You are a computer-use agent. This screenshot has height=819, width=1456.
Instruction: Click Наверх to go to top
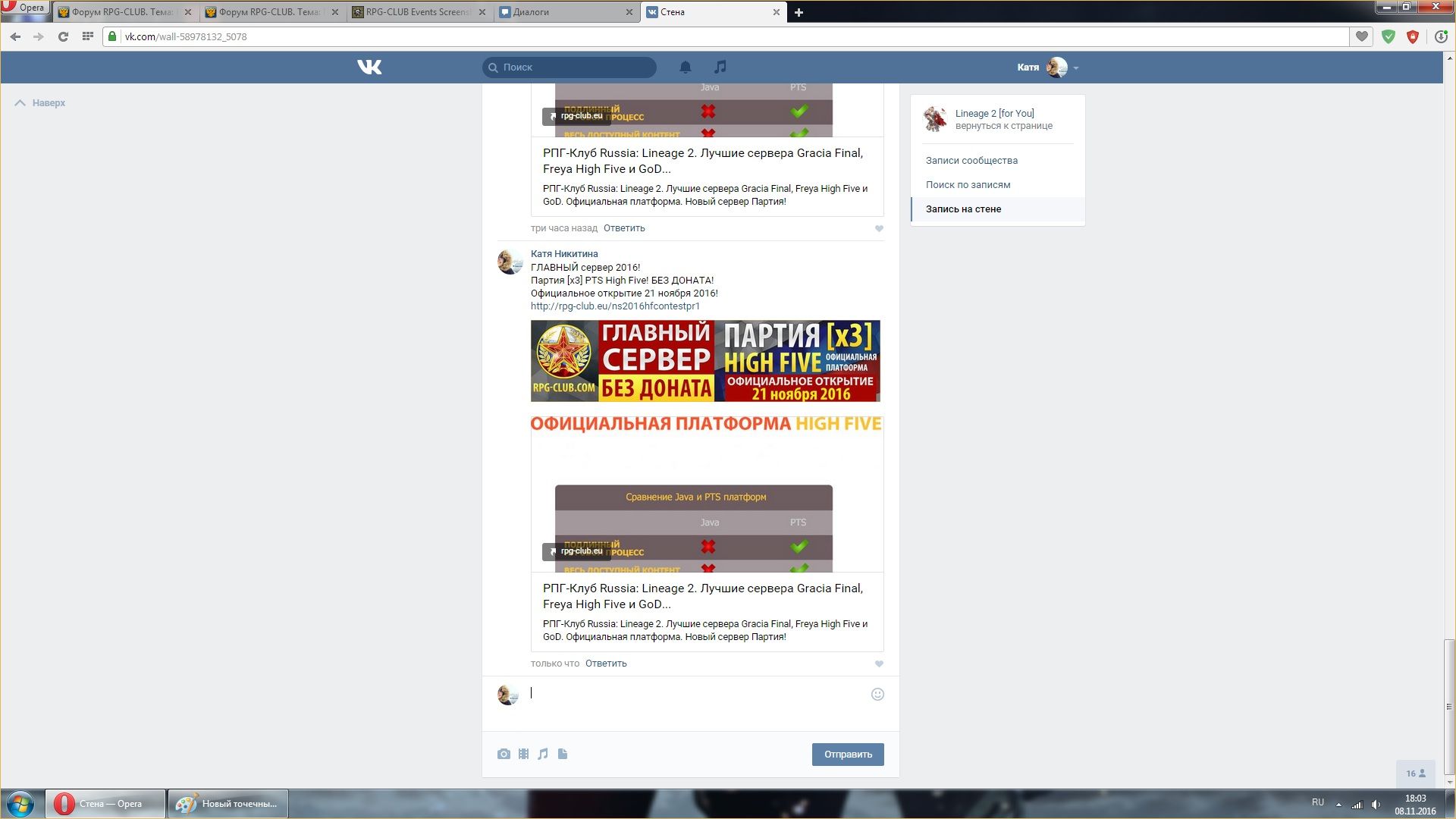point(40,103)
